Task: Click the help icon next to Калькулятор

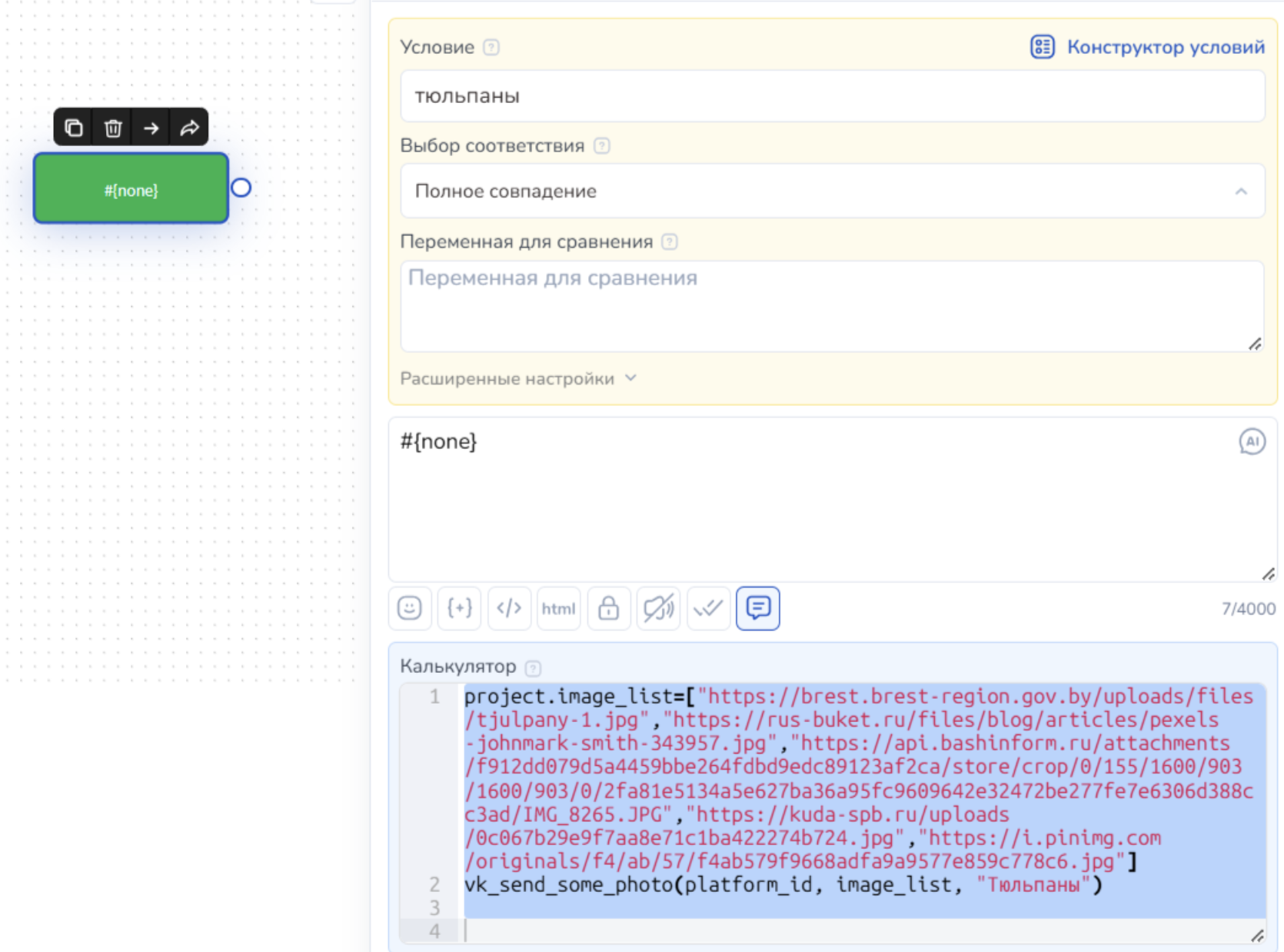Action: 533,667
